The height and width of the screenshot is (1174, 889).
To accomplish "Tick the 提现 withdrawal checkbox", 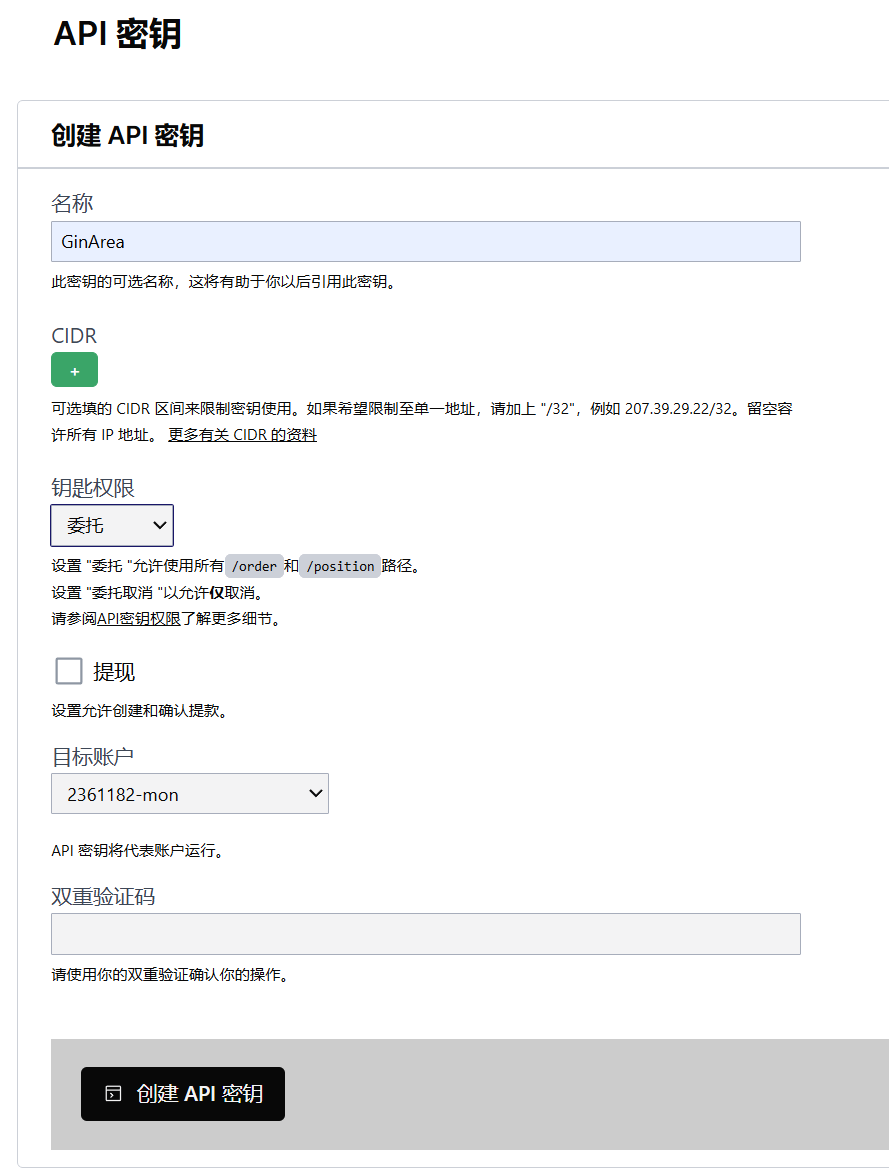I will 69,671.
